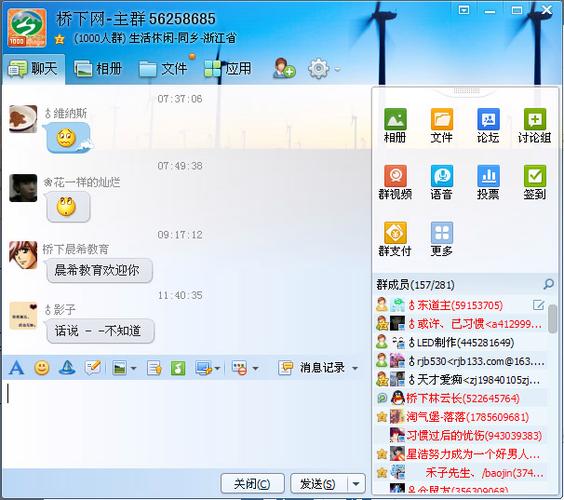Click the document share icon in toolbar
Viewport: 564px width, 500px height.
[154, 368]
